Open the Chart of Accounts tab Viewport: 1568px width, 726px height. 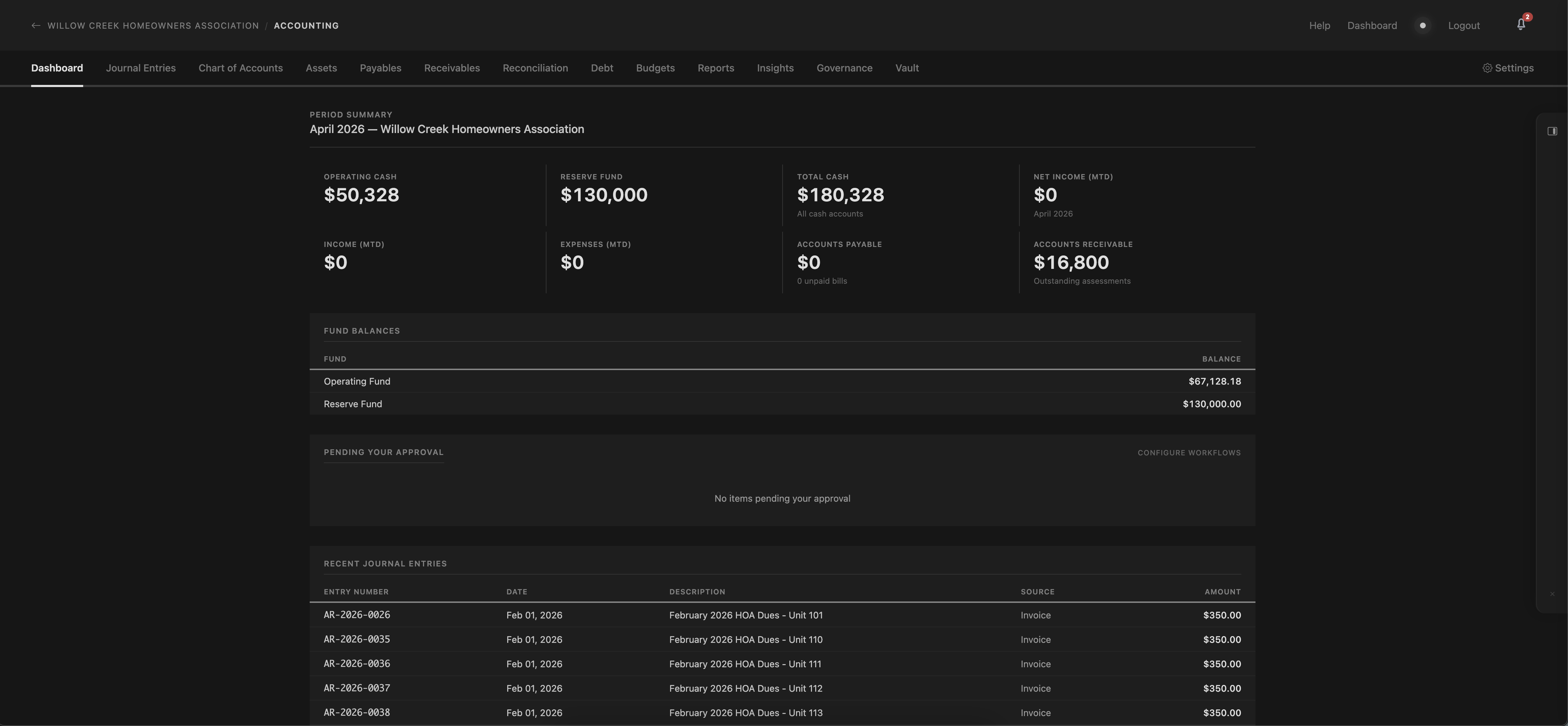coord(240,68)
